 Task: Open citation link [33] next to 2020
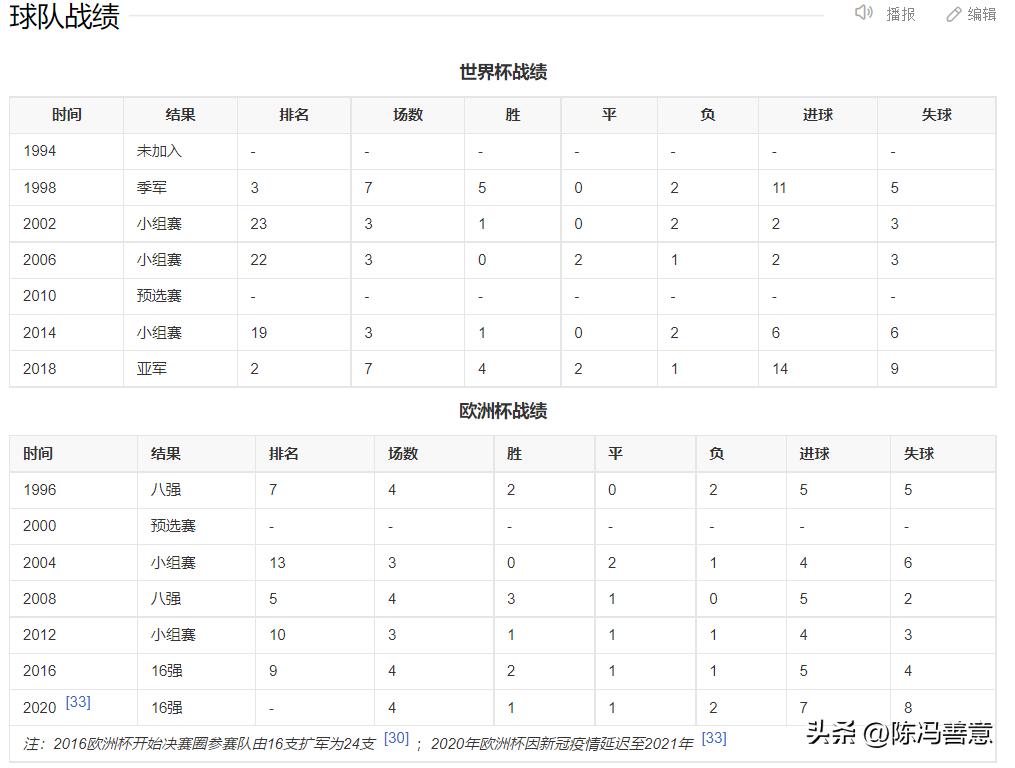click(77, 701)
